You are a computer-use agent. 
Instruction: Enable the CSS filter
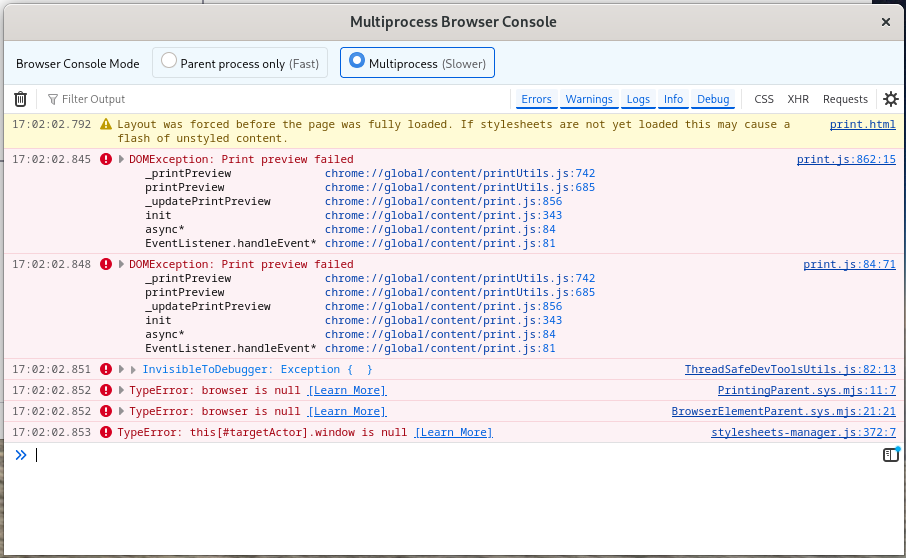764,99
